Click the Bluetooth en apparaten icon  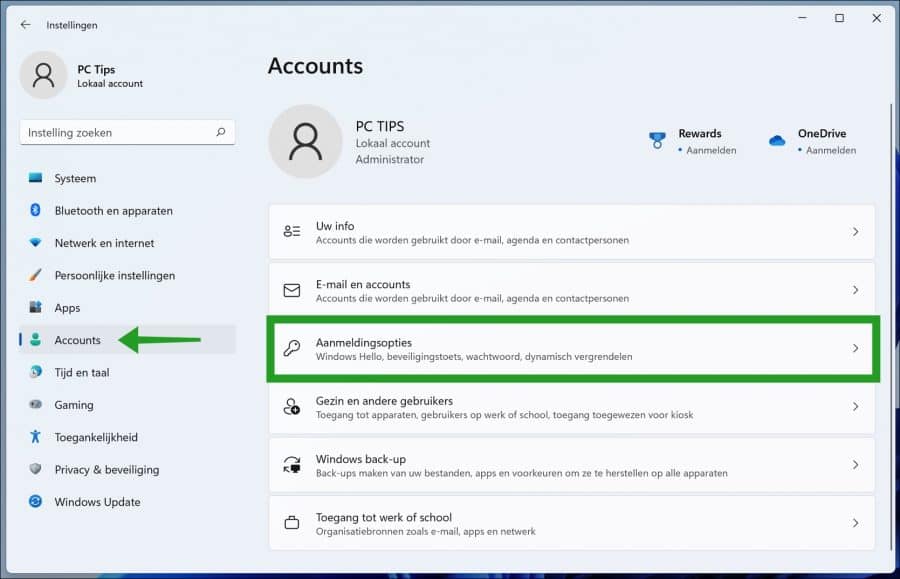point(33,210)
